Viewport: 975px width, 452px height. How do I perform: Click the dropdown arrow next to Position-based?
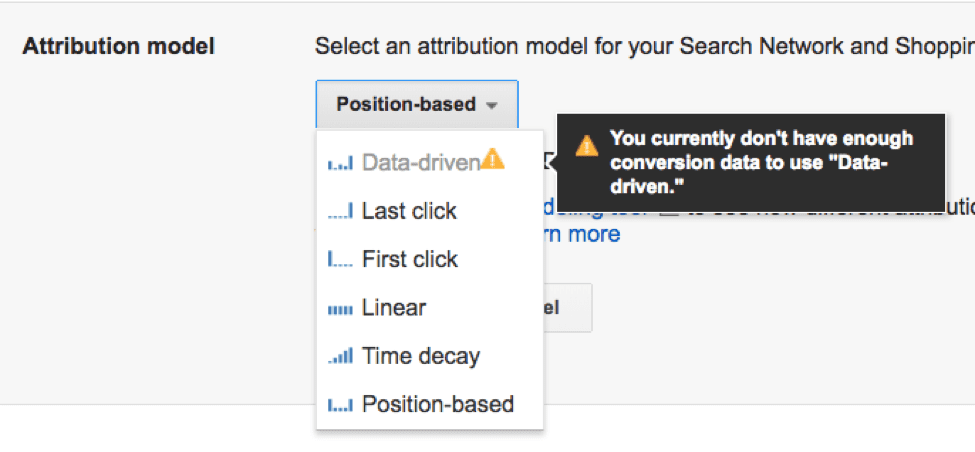(x=491, y=106)
